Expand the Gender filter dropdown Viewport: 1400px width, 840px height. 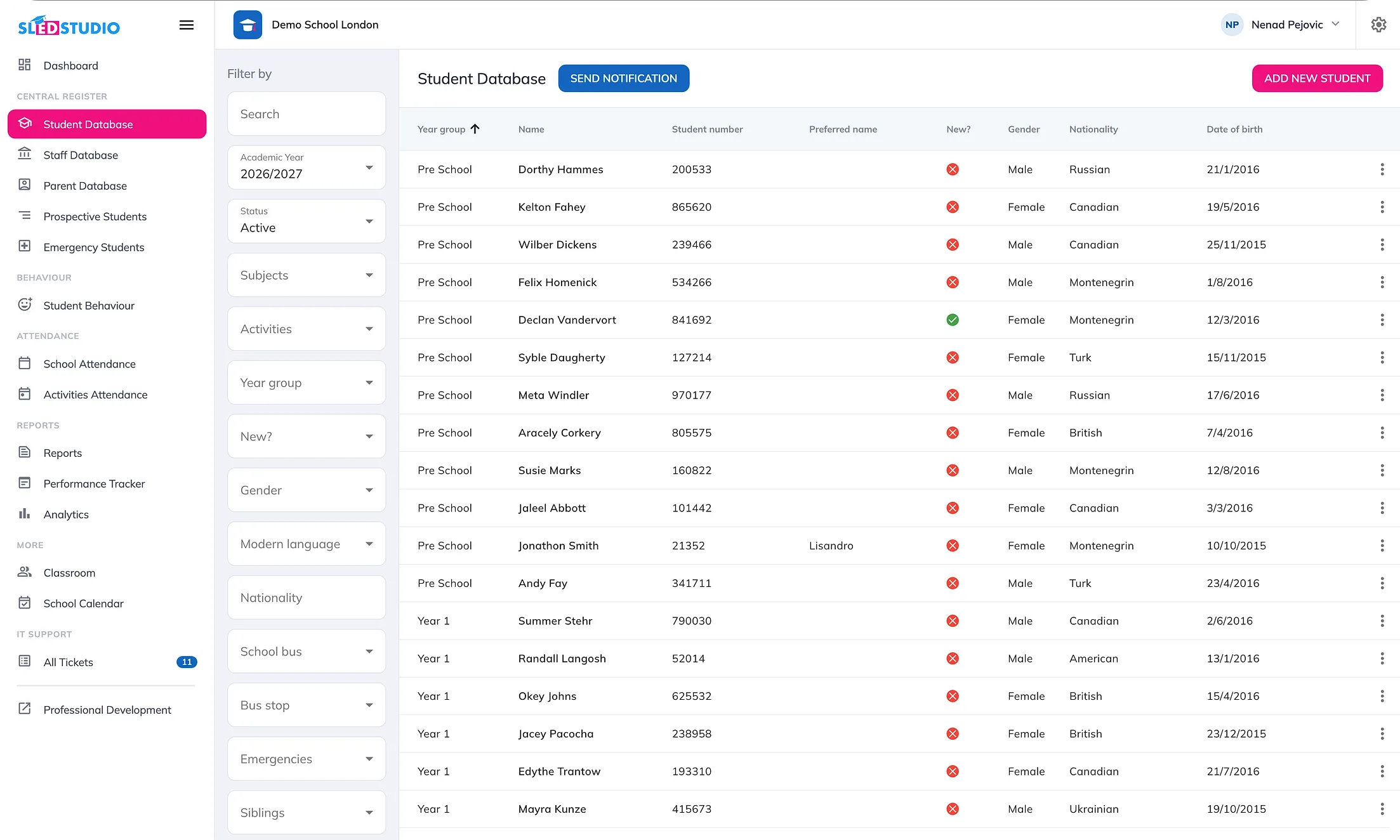pos(307,490)
